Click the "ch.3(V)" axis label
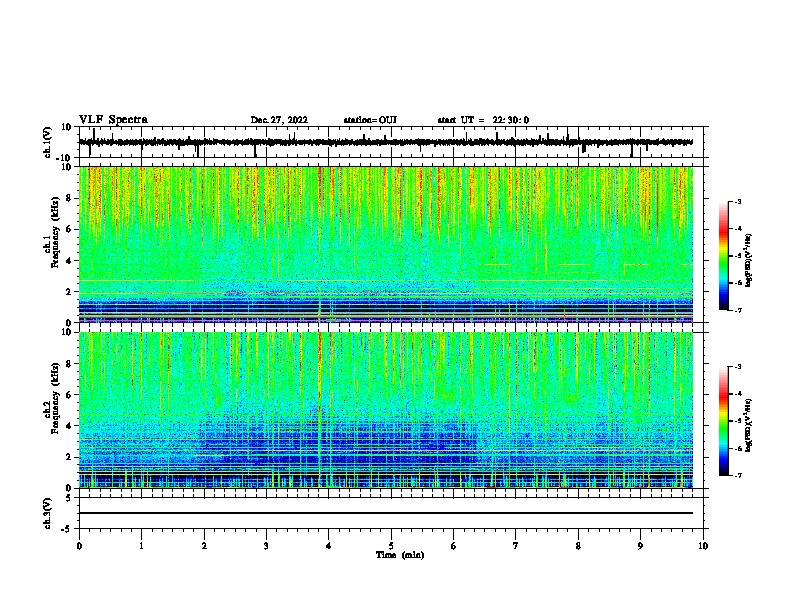The height and width of the screenshot is (612, 792). tap(48, 513)
